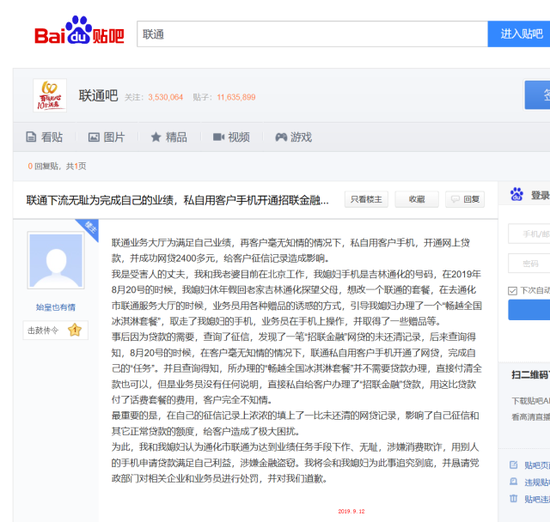550x522 pixels.
Task: Switch to the 游戏 tab
Action: coord(294,137)
